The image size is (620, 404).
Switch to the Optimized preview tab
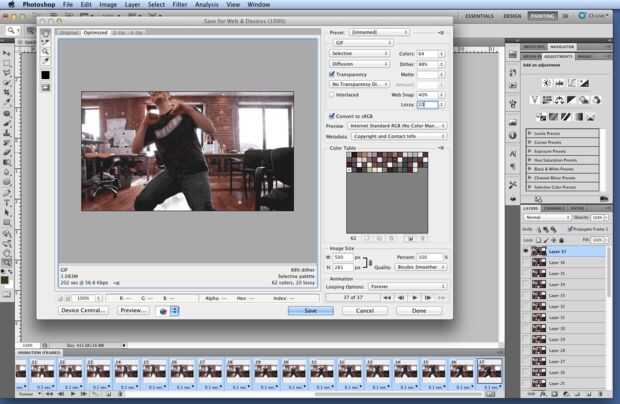[95, 32]
